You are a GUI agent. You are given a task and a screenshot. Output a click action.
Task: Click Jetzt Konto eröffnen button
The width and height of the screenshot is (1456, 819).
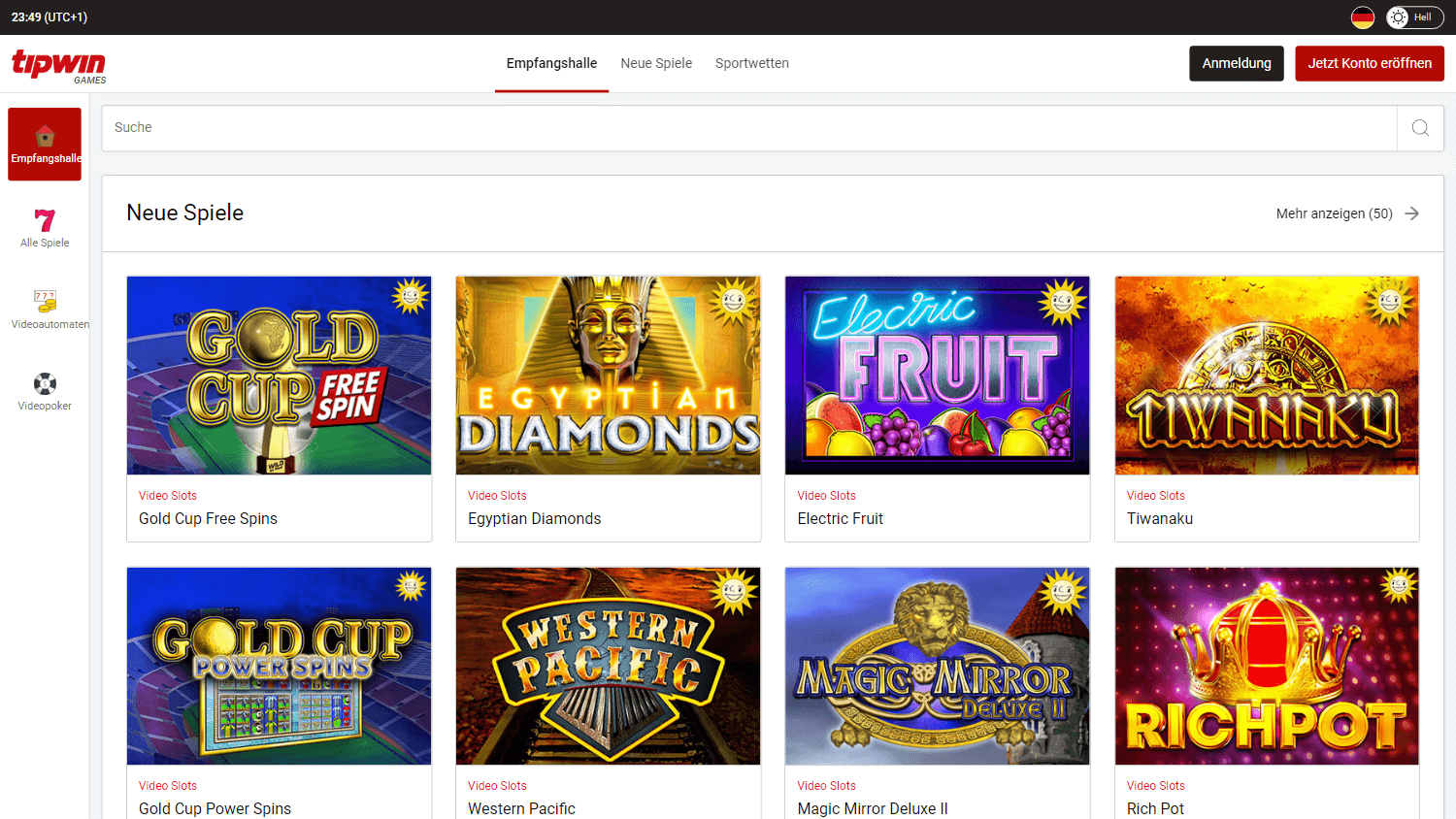click(x=1370, y=63)
